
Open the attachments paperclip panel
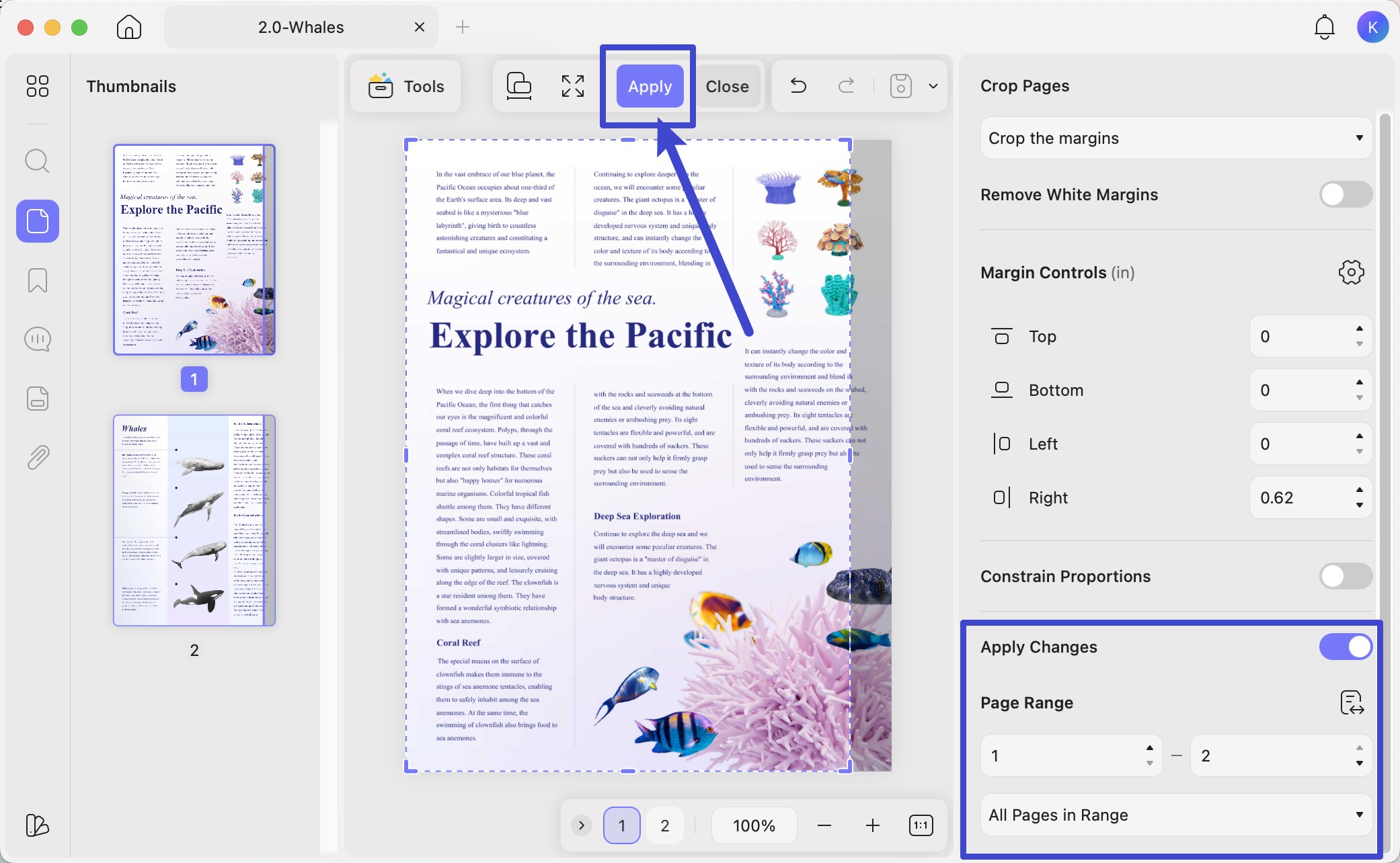(37, 458)
